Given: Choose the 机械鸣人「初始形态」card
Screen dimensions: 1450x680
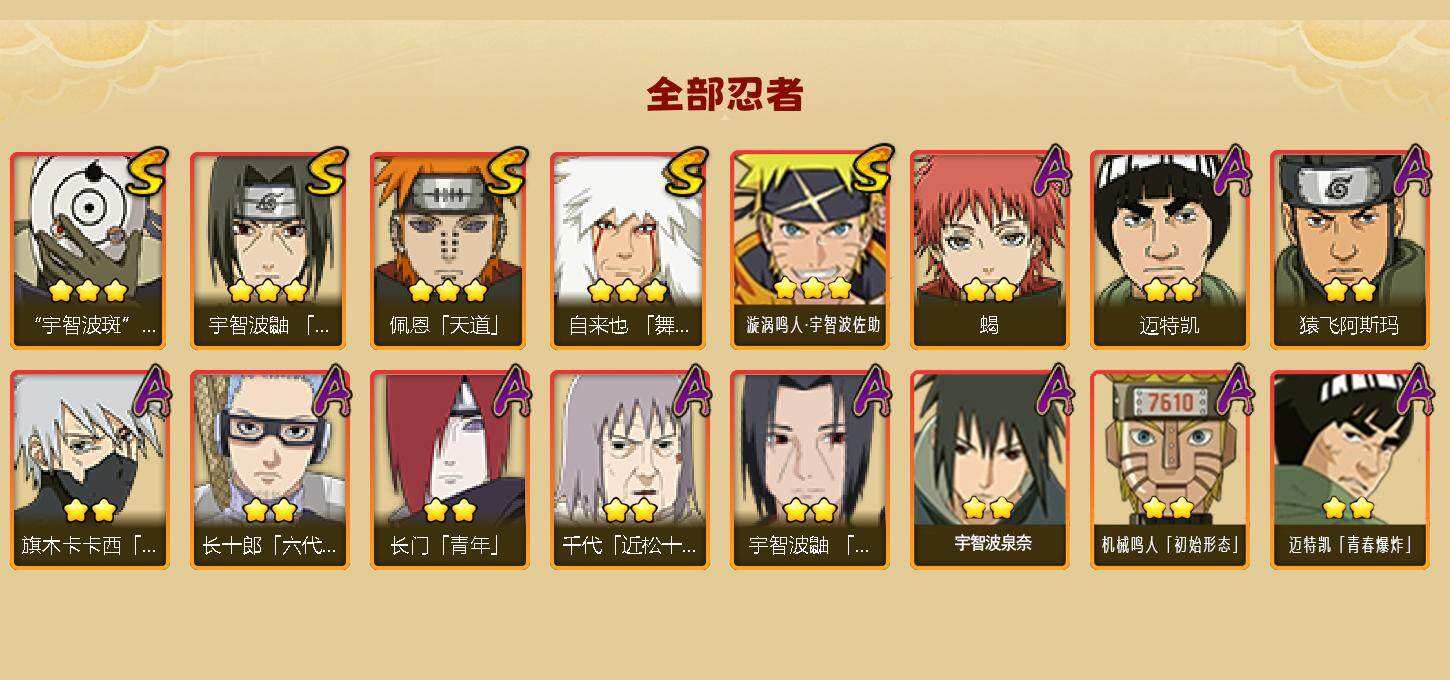Looking at the screenshot, I should point(1169,470).
